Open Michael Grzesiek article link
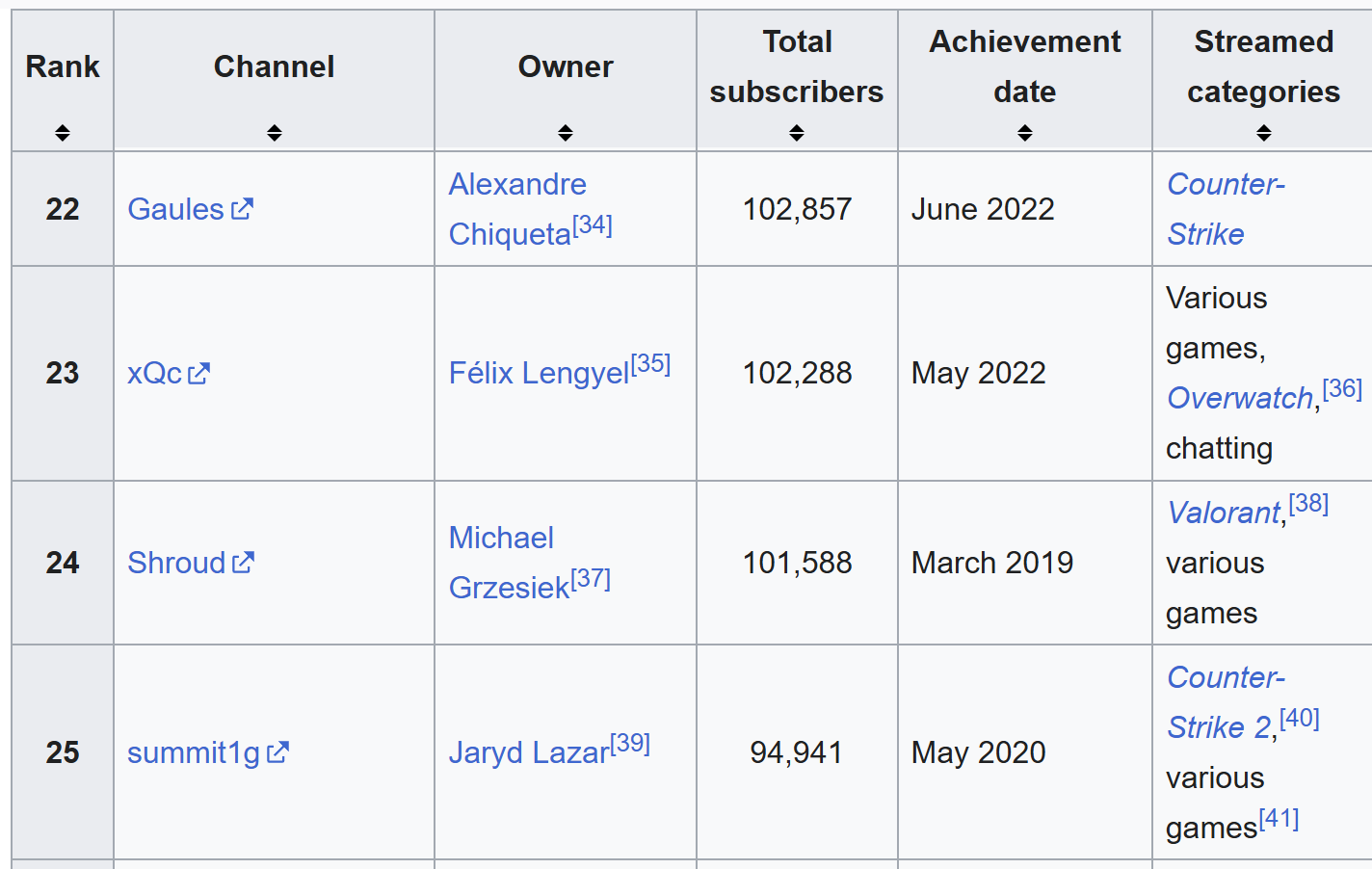The image size is (1372, 869). 510,563
